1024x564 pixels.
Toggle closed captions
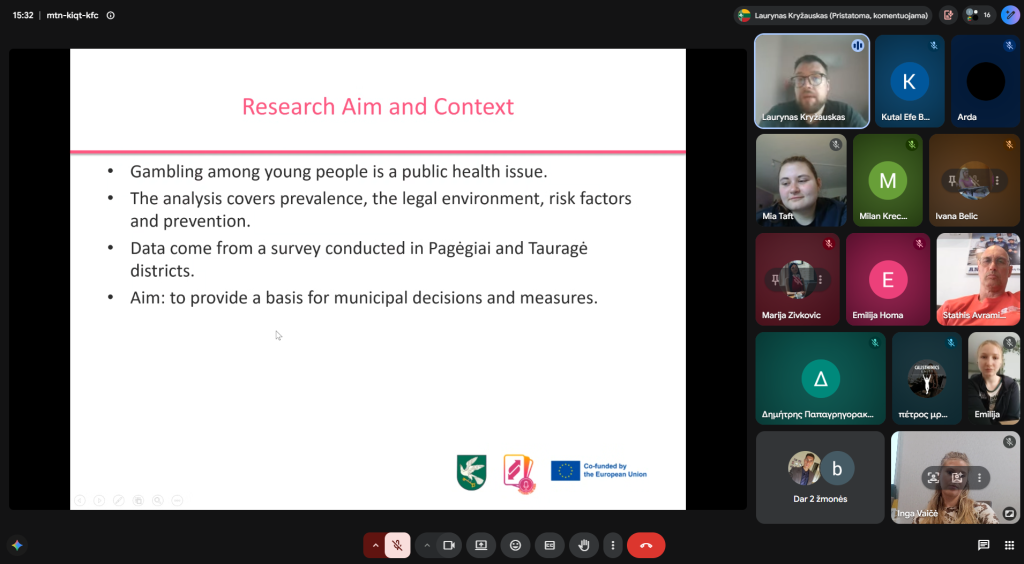[550, 545]
